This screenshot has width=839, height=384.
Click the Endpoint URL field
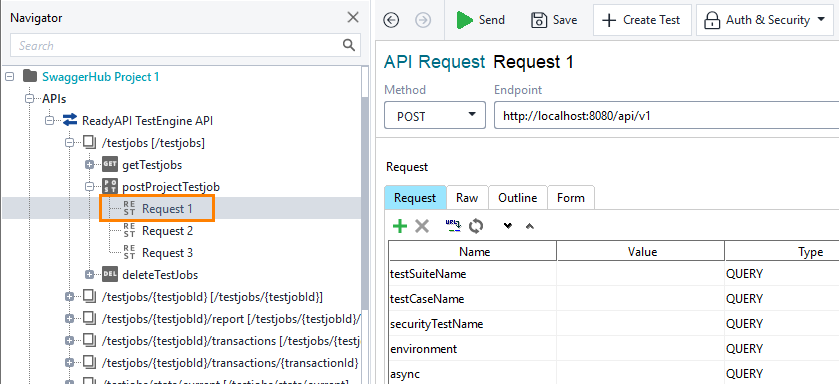(666, 116)
